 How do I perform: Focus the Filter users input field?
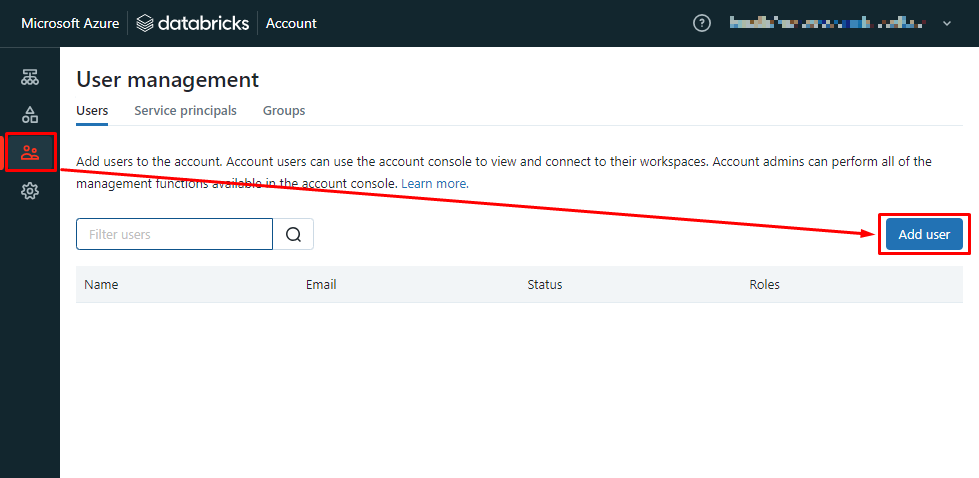coord(174,234)
